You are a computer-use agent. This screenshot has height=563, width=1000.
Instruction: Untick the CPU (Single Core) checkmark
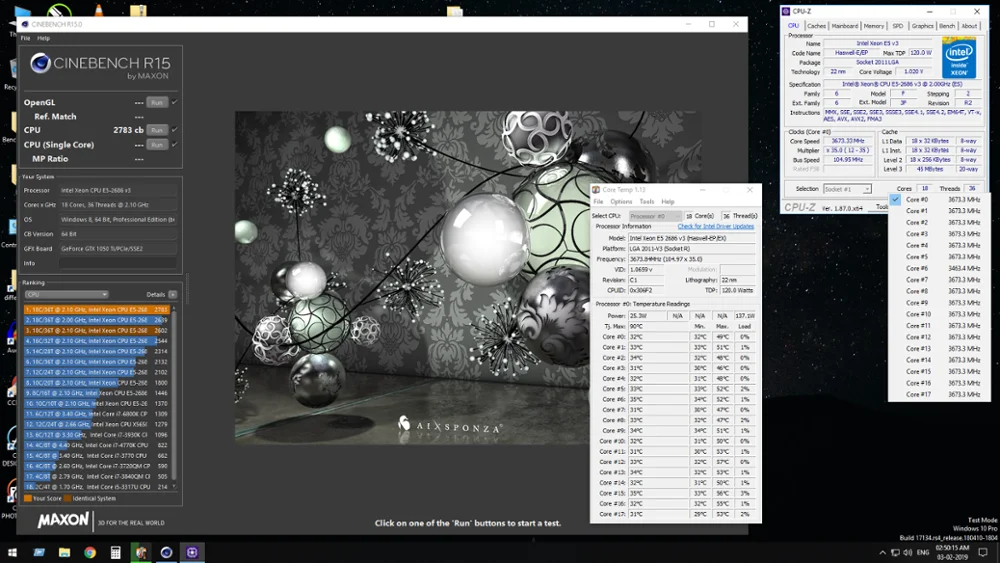click(x=174, y=145)
